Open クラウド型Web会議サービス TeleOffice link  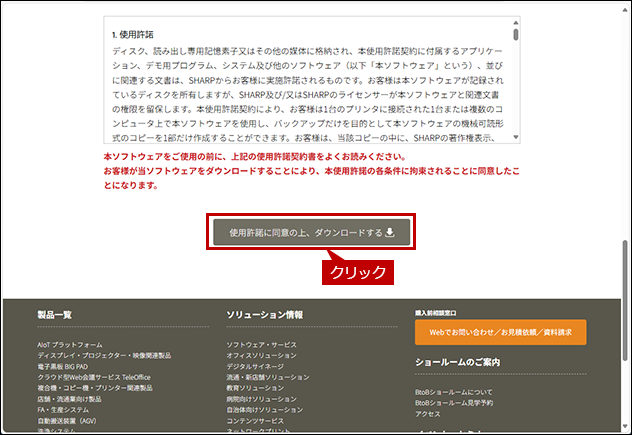click(x=94, y=377)
